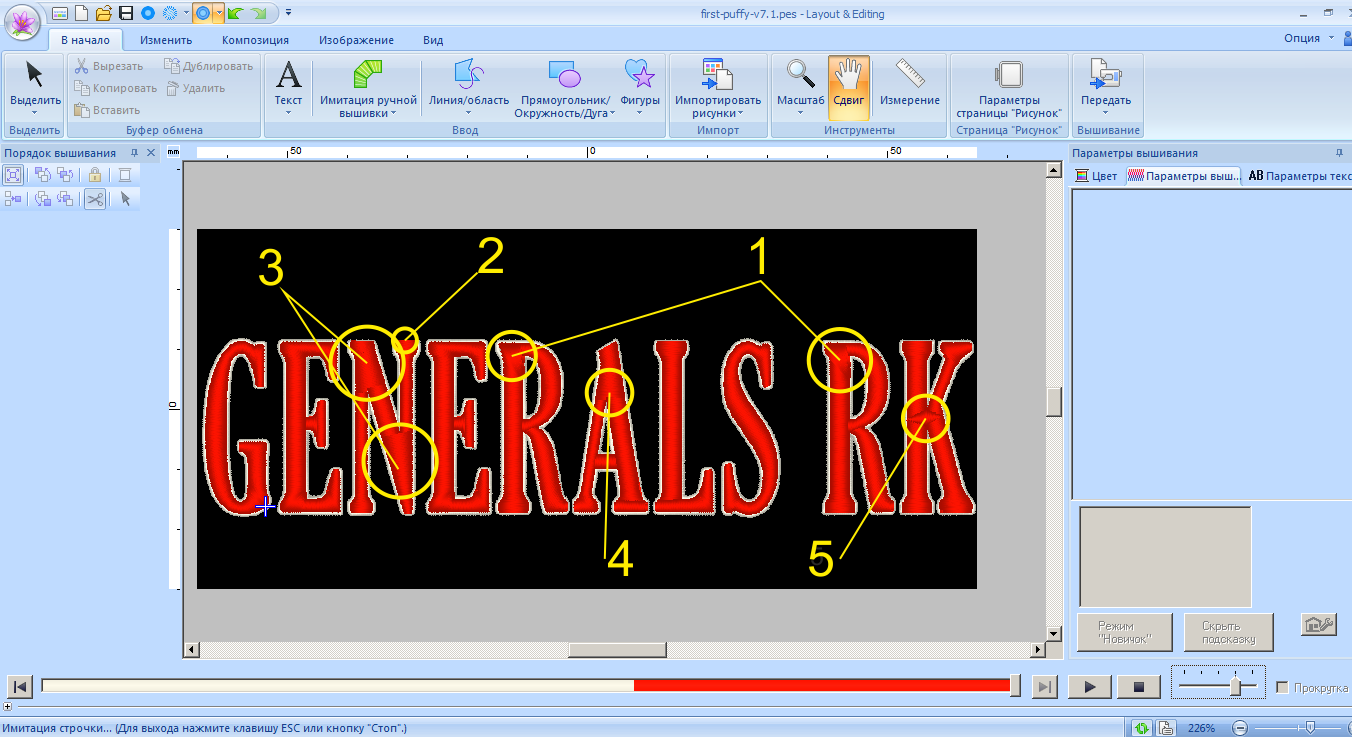Screen dimensions: 1352x737
Task: Switch to the Композиция ribbon tab
Action: click(x=255, y=40)
